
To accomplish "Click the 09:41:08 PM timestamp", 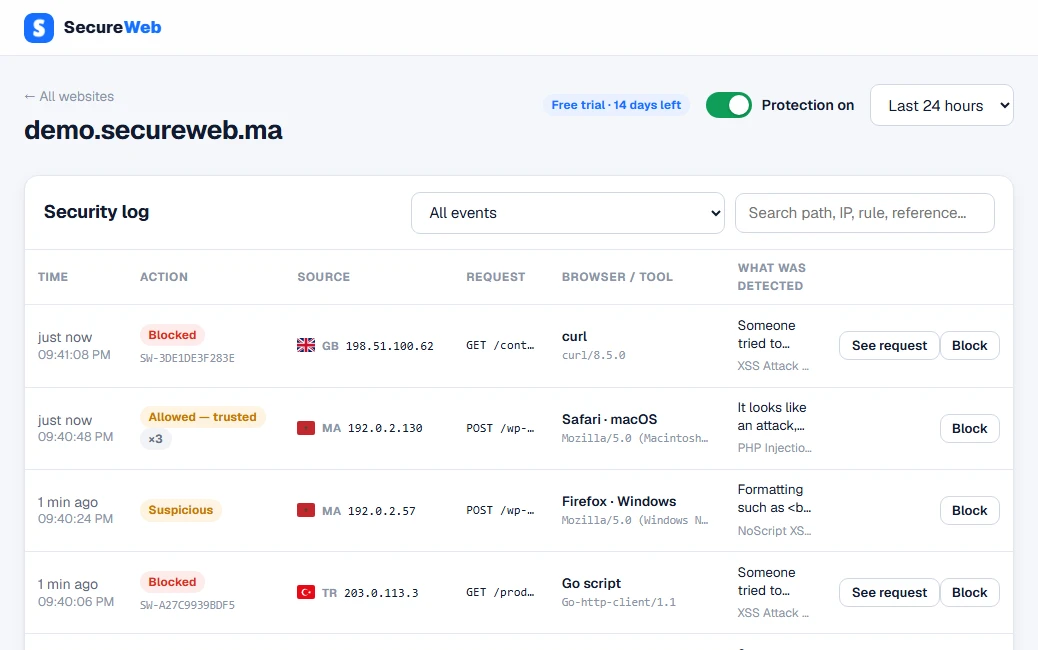I will coord(74,355).
